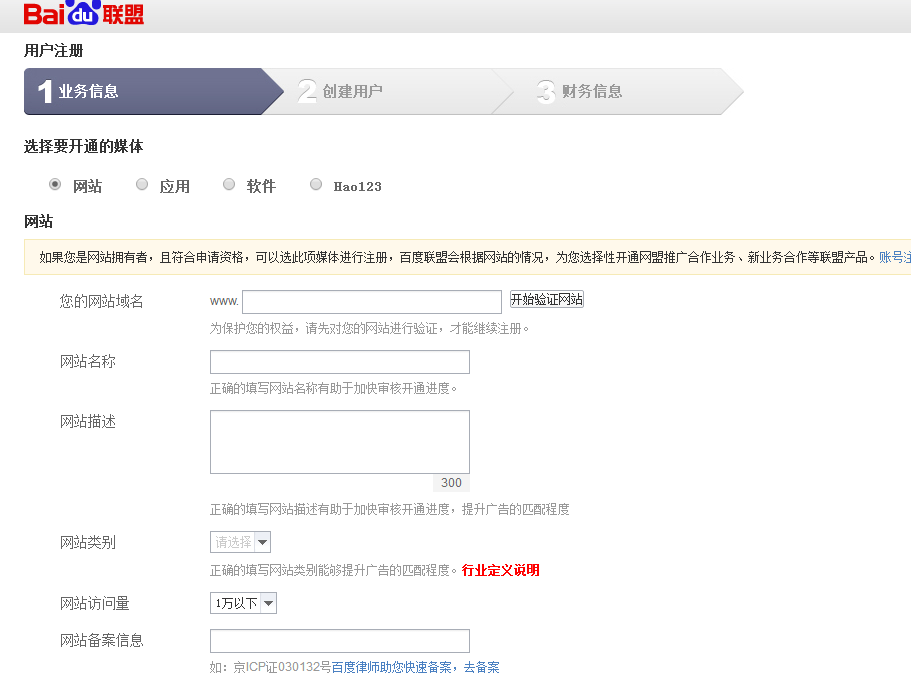The width and height of the screenshot is (911, 686).
Task: Click the 网站访问量 label
Action: point(95,604)
